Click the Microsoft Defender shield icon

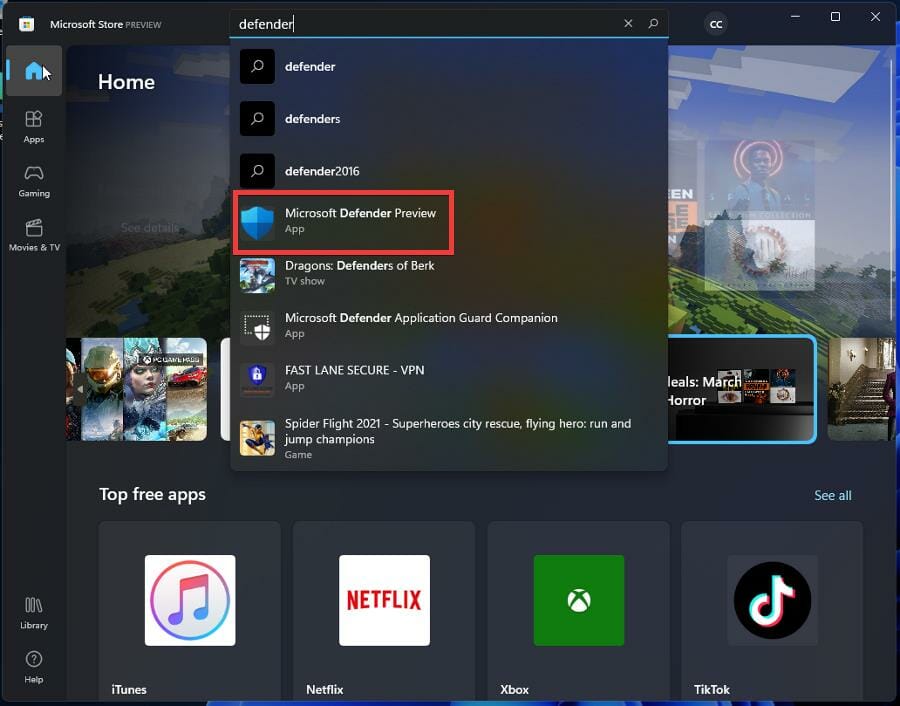pyautogui.click(x=257, y=223)
